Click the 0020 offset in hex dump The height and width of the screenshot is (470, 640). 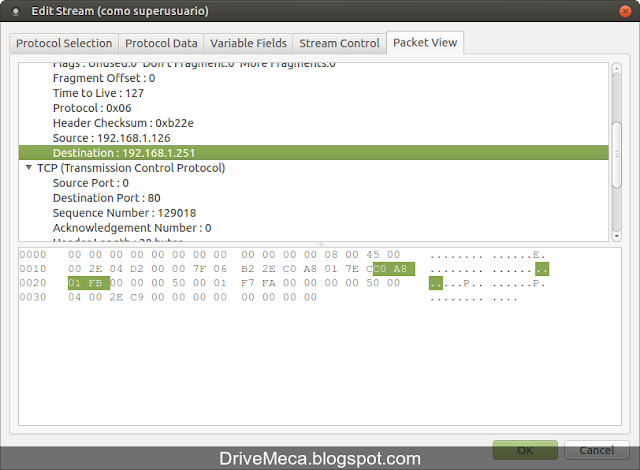33,283
